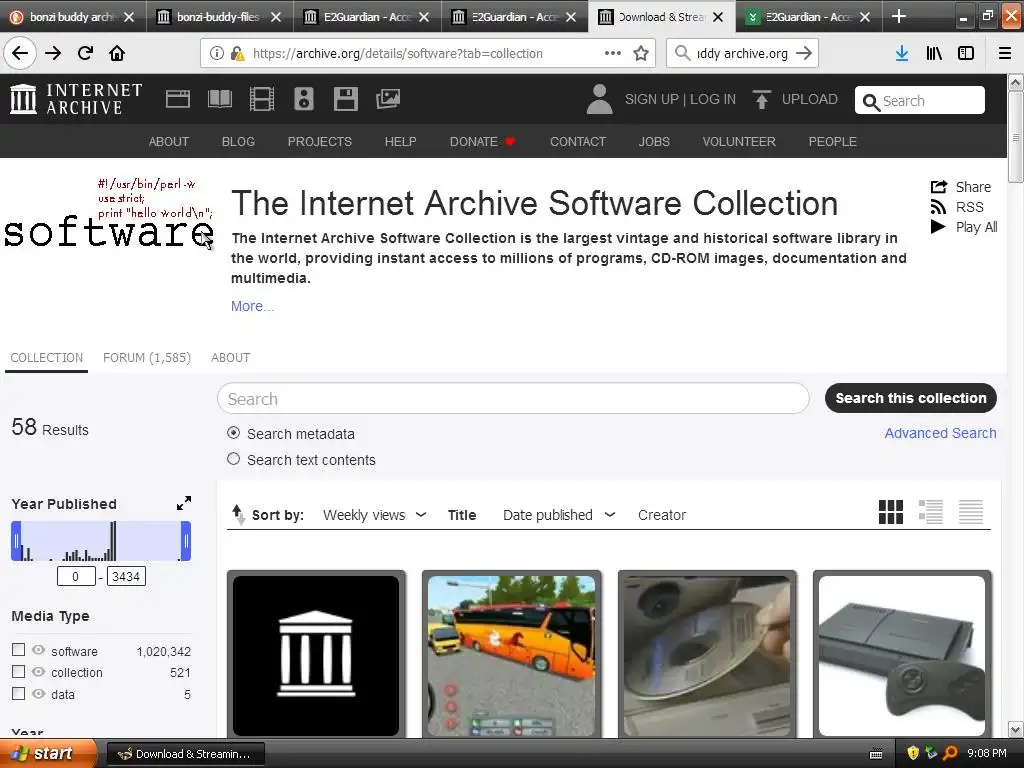Open a new browser tab
Screen dimensions: 1024x768
(x=899, y=16)
